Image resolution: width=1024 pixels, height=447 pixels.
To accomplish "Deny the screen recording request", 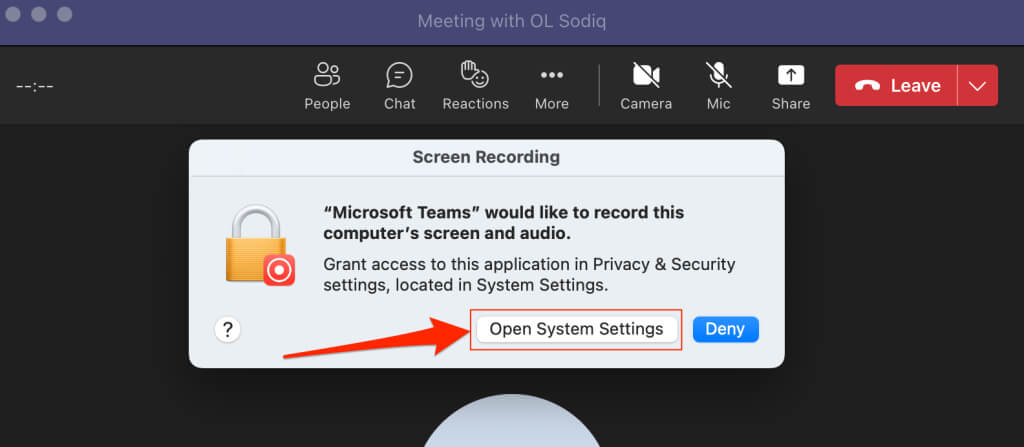I will pyautogui.click(x=725, y=329).
